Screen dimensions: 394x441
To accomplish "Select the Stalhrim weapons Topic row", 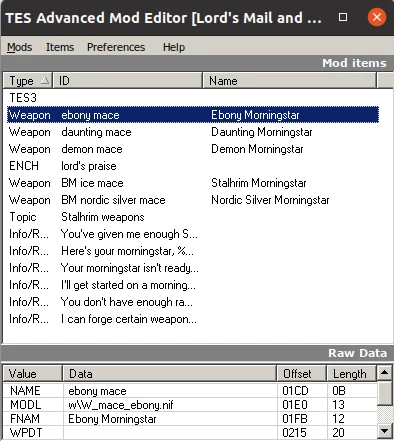I will tap(193, 217).
